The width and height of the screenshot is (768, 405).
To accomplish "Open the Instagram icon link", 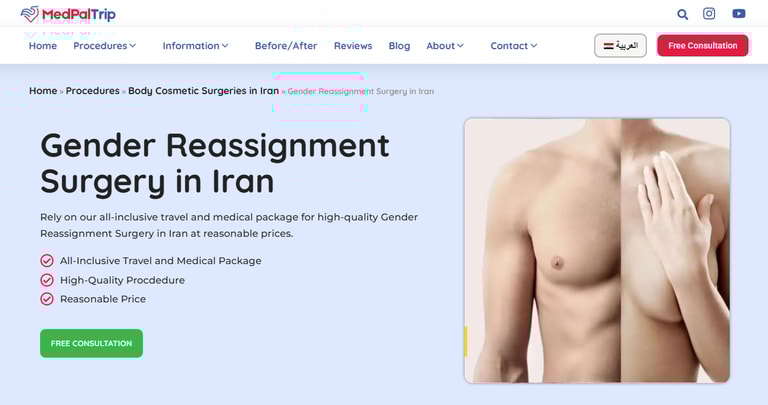I will click(x=709, y=14).
